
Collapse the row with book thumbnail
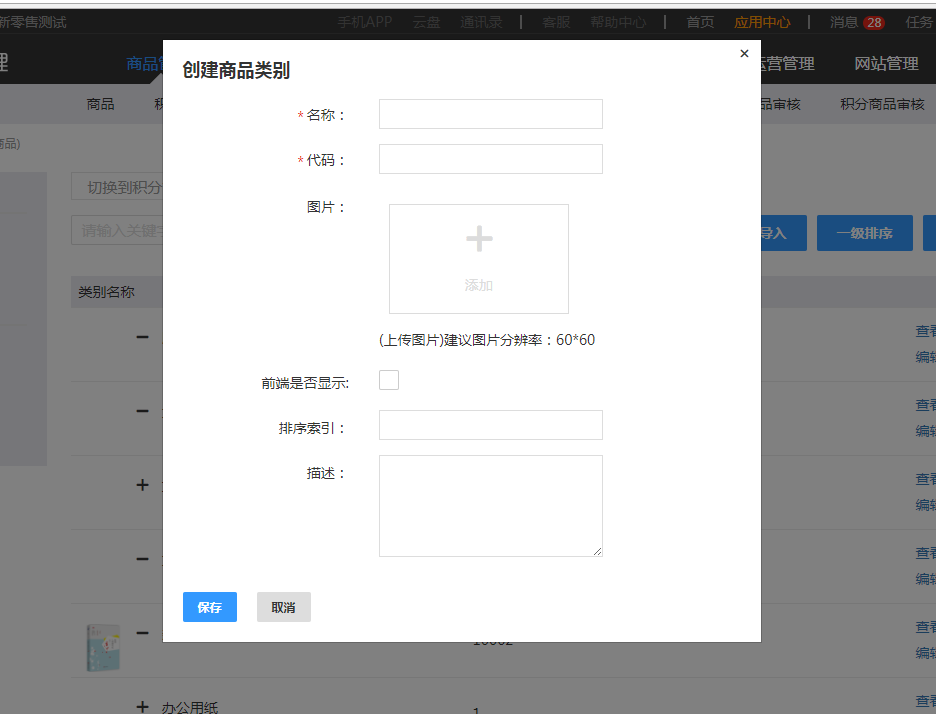(x=142, y=633)
